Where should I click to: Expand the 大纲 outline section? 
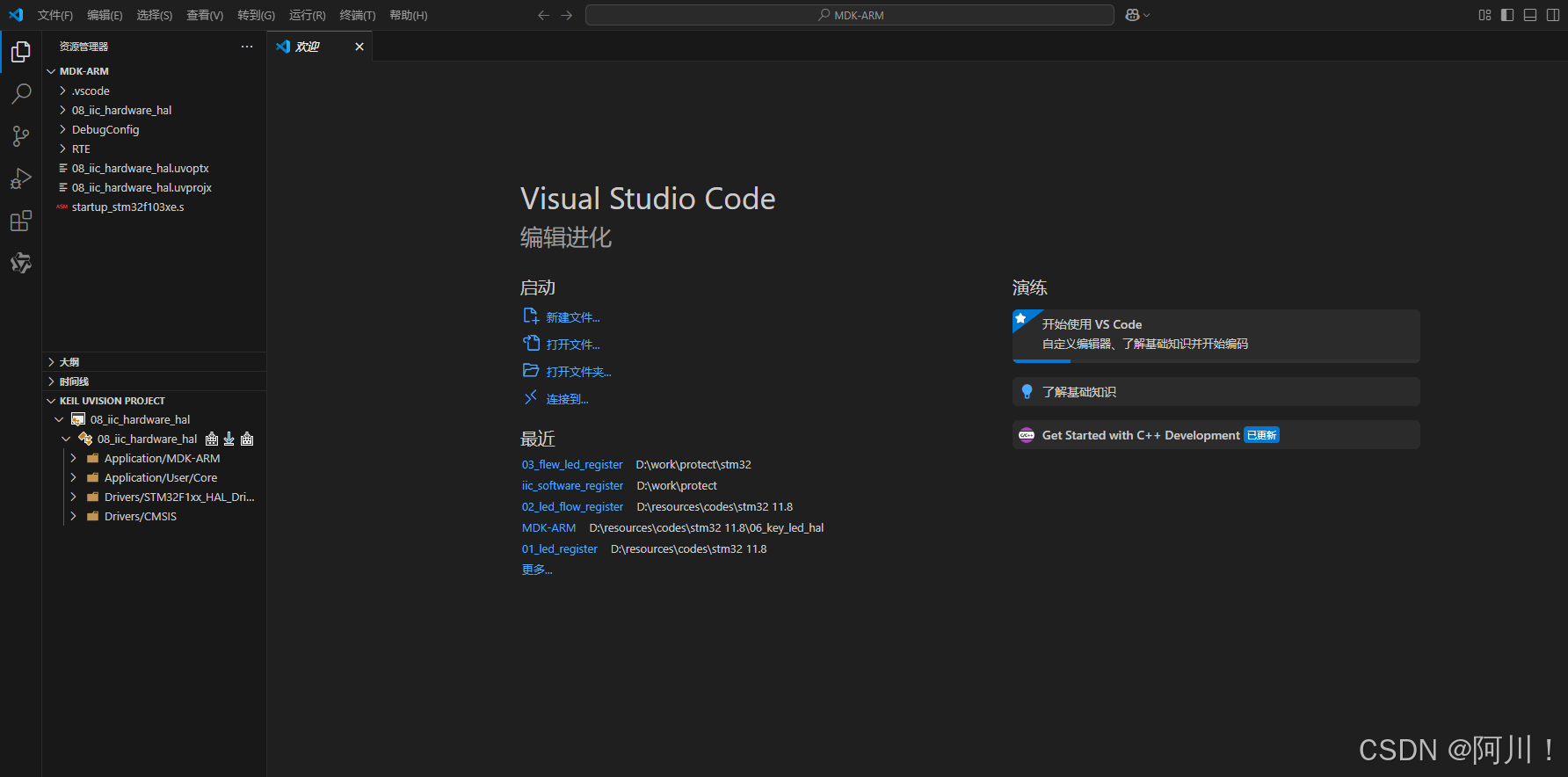coord(51,362)
